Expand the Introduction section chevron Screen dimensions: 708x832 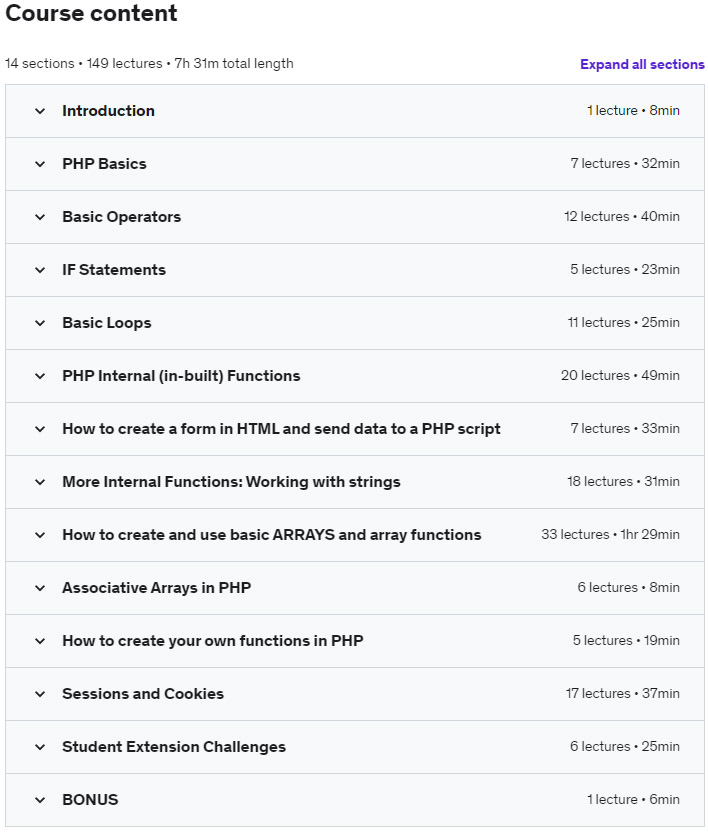tap(40, 111)
